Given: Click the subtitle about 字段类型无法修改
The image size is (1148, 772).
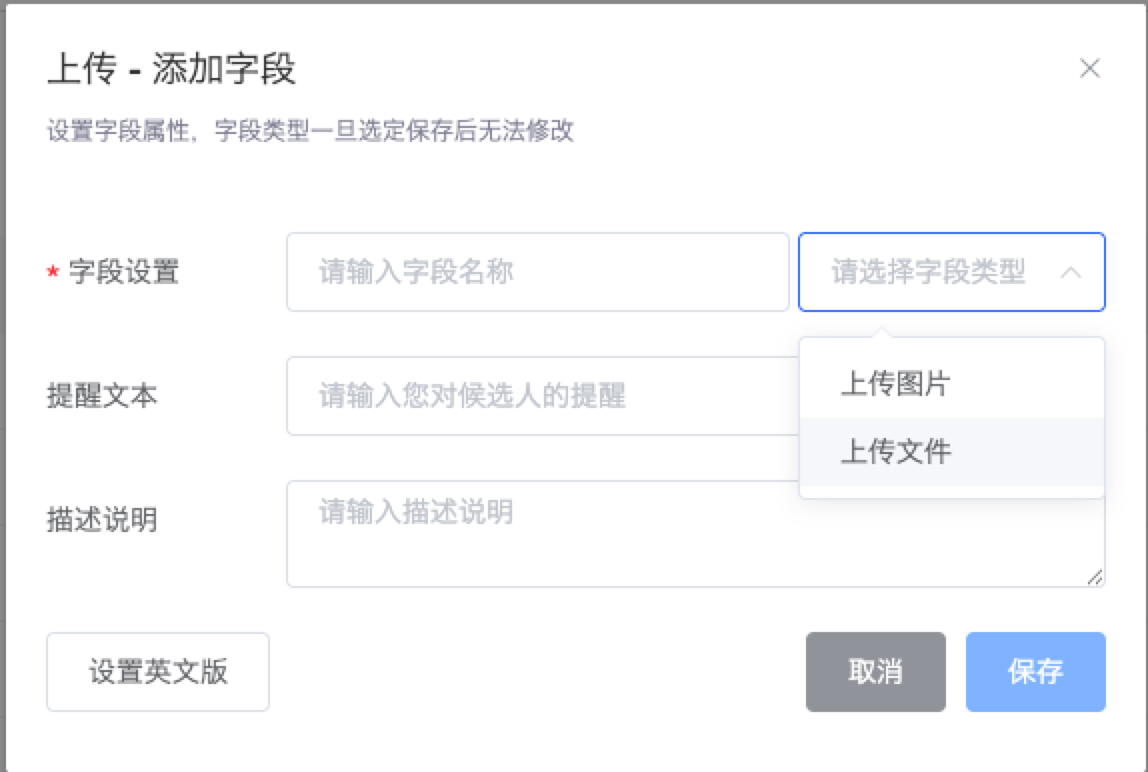Looking at the screenshot, I should click(310, 131).
